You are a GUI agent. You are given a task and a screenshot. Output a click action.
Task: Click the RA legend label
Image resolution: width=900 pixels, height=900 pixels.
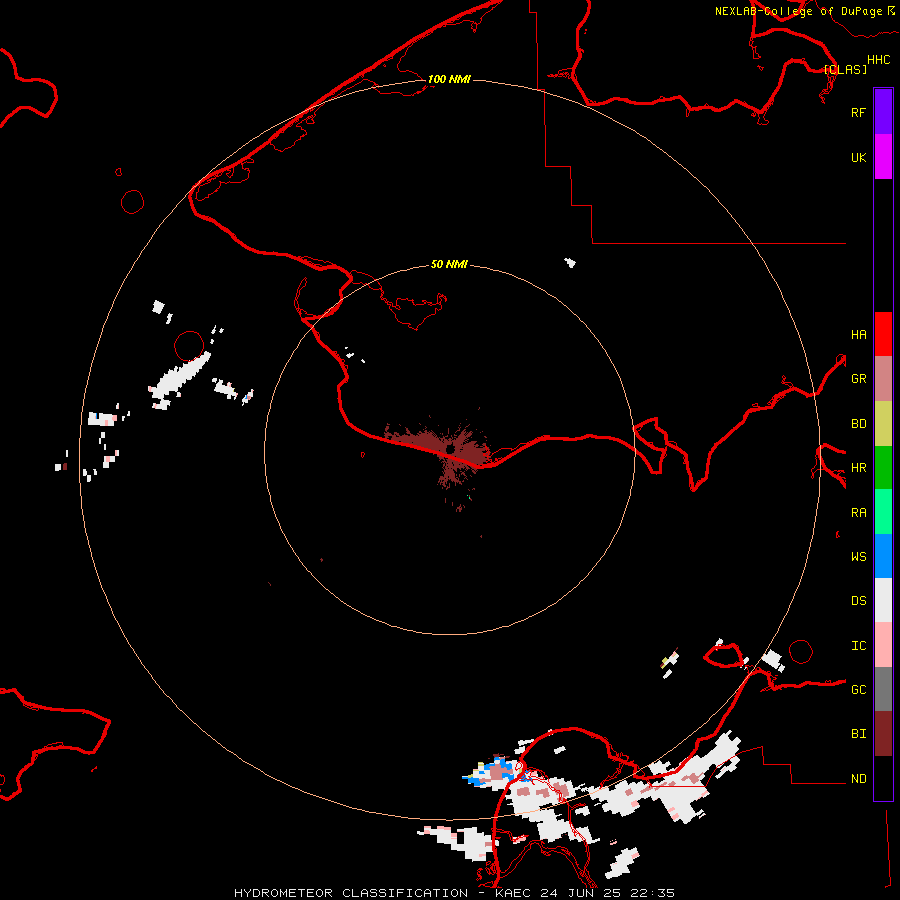coord(858,513)
